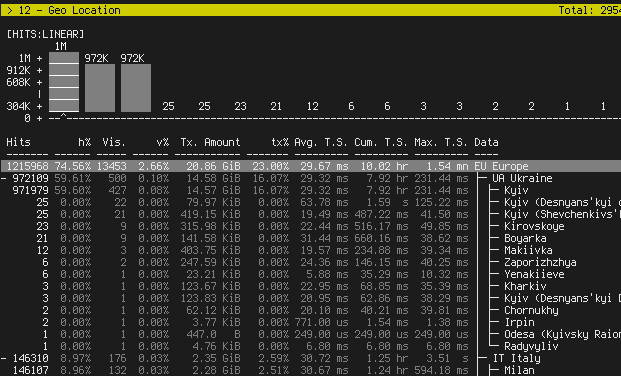Select the '12 - Geo Location' panel title

69,10
